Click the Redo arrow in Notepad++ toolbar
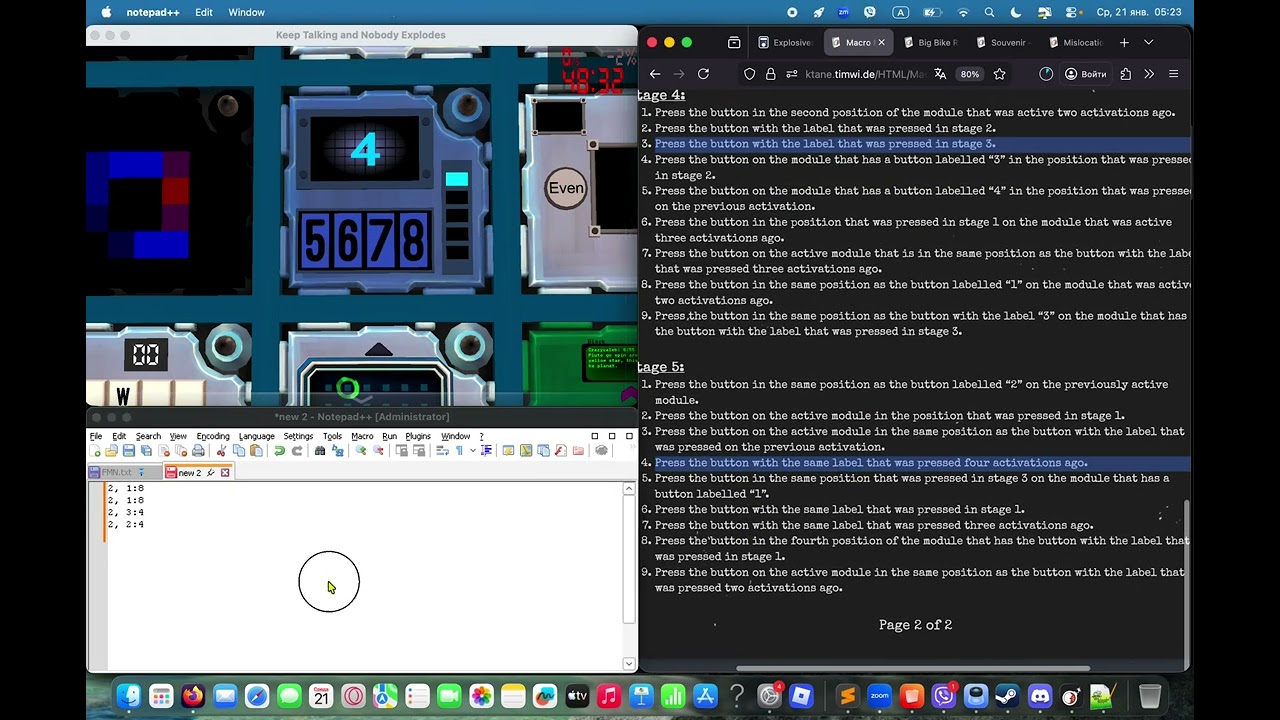Viewport: 1280px width, 720px height. tap(296, 451)
